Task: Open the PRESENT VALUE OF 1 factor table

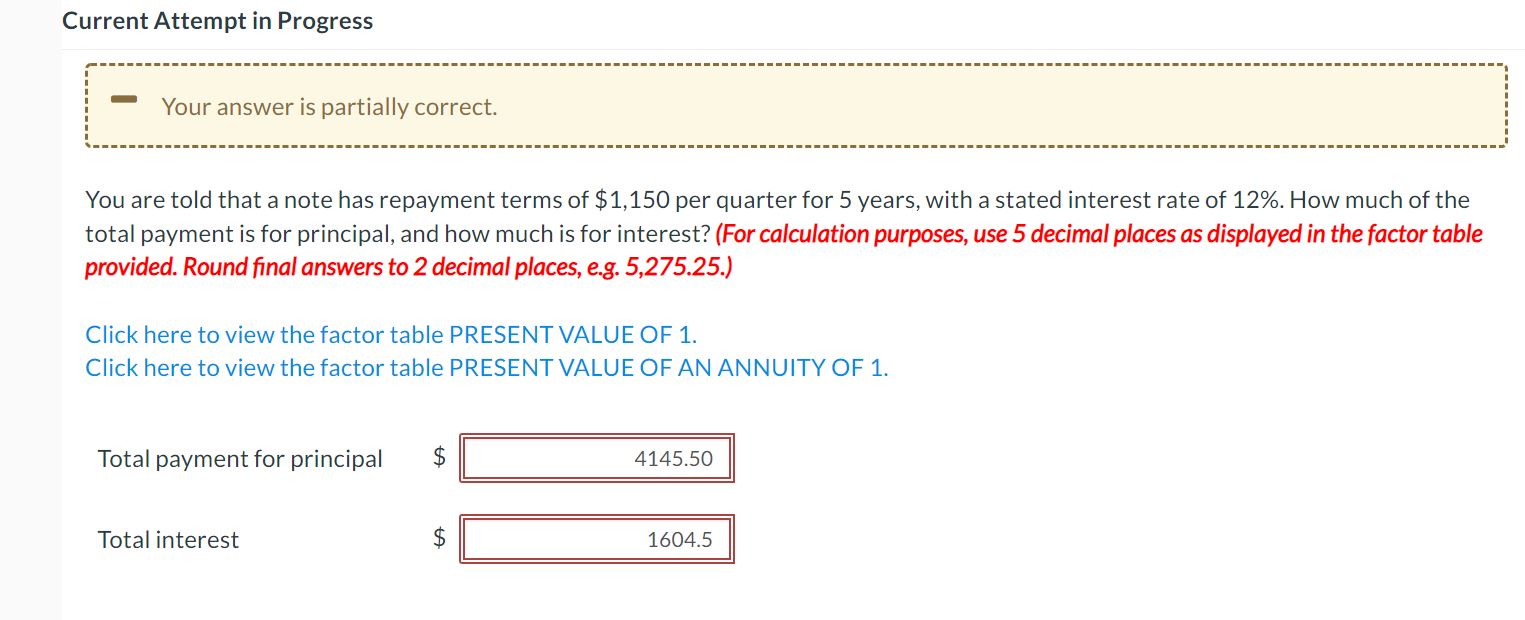Action: [x=390, y=334]
